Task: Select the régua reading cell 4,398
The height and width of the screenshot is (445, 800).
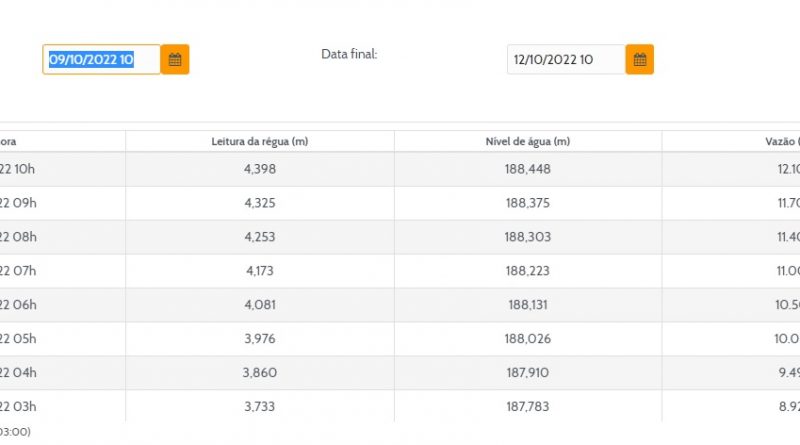Action: click(x=260, y=169)
